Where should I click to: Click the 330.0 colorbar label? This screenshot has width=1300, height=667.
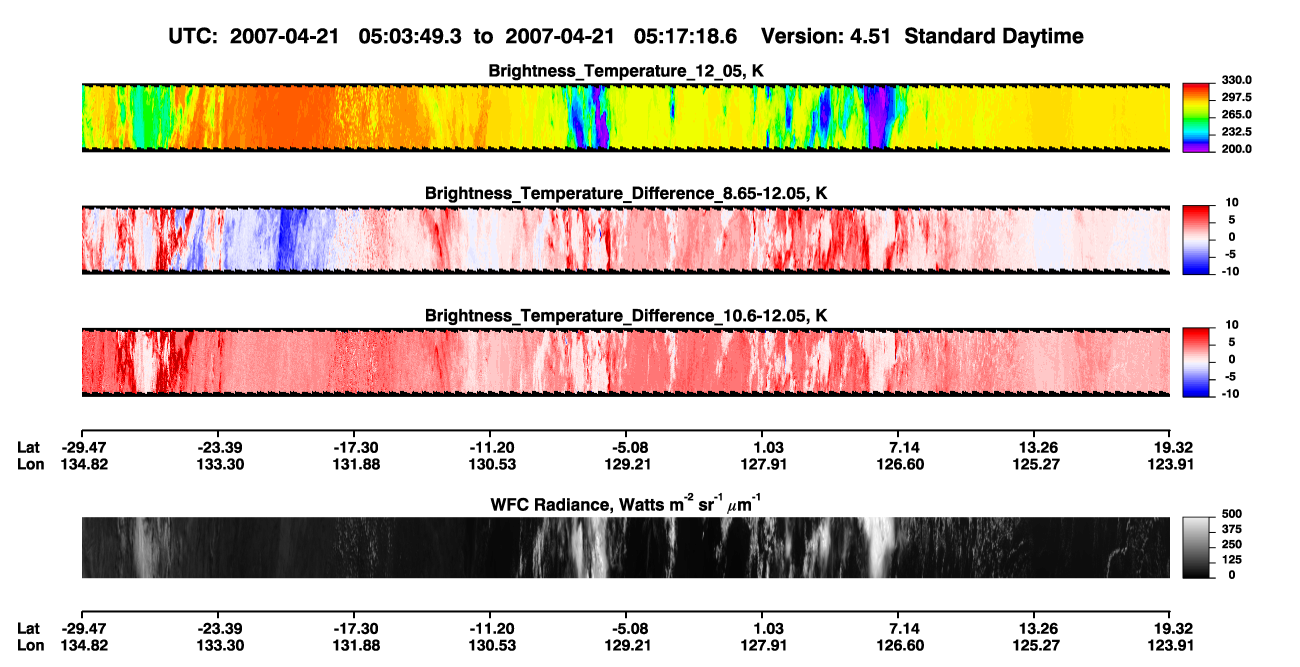click(x=1235, y=80)
